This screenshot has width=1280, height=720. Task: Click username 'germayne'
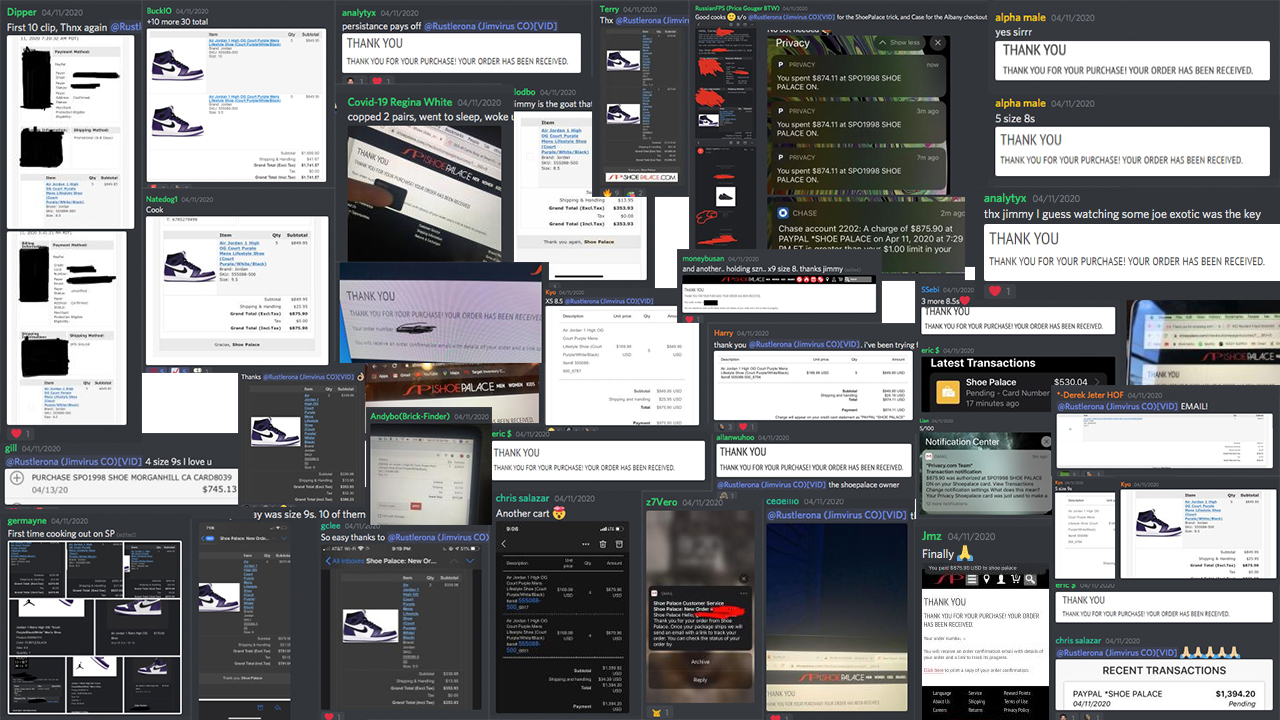[x=27, y=521]
